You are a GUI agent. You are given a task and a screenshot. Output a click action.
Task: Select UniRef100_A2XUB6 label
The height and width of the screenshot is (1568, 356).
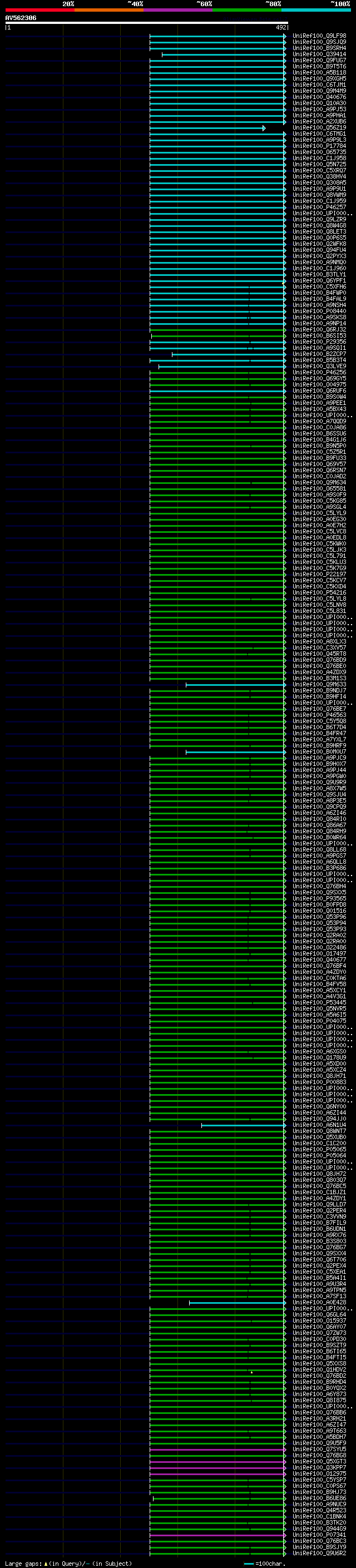(319, 122)
